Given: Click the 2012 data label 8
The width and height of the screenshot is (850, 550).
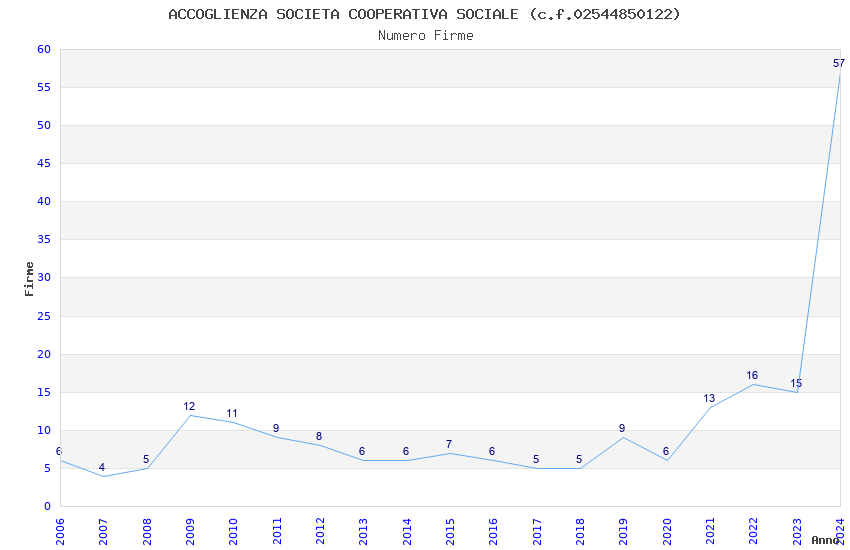Looking at the screenshot, I should click(319, 436).
